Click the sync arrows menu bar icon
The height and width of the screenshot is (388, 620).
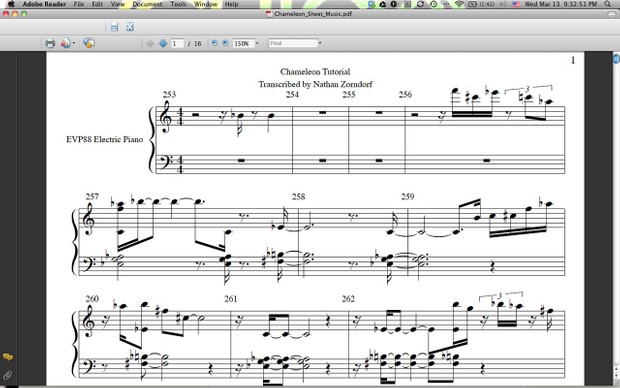420,4
